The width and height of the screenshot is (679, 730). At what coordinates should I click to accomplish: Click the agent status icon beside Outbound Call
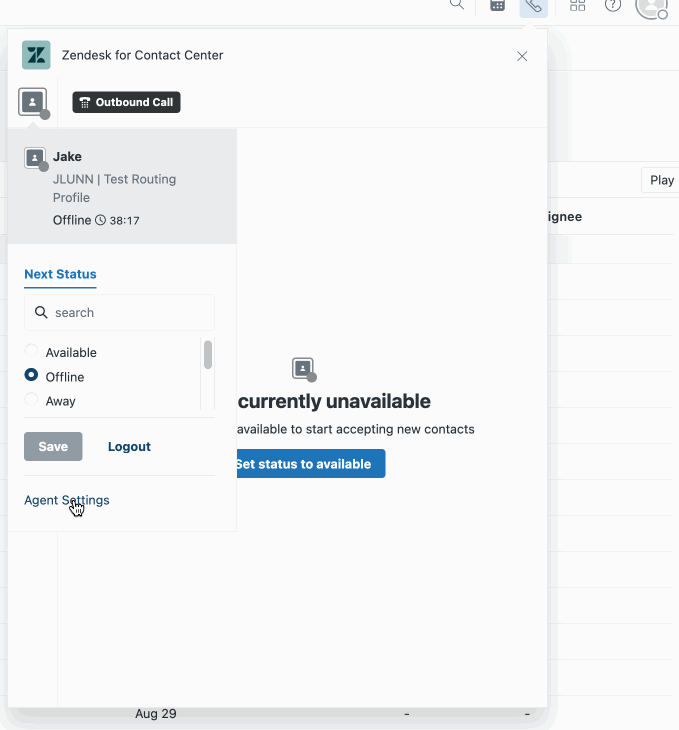click(33, 102)
